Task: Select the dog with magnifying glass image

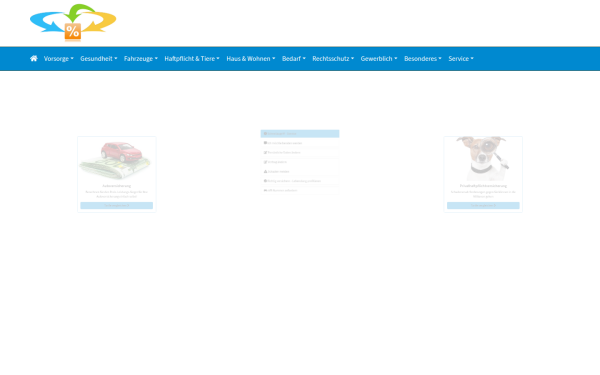Action: pos(483,158)
